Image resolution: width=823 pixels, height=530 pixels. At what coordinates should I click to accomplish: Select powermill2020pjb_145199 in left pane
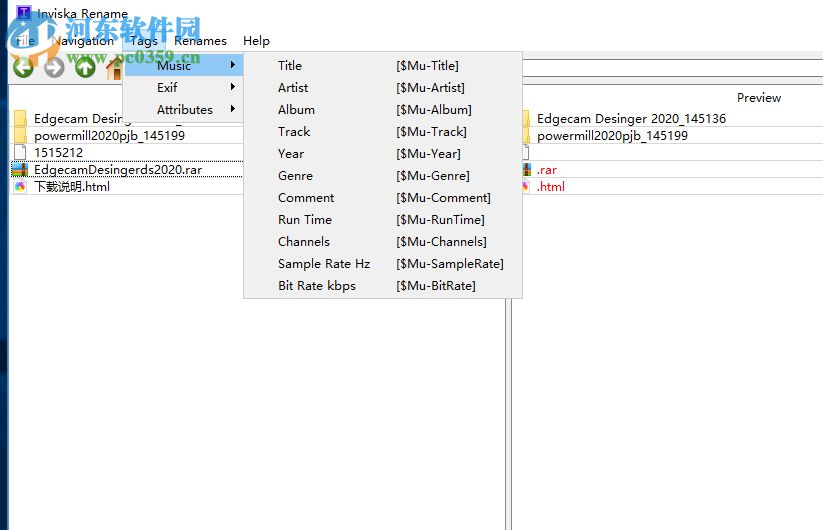(x=109, y=135)
